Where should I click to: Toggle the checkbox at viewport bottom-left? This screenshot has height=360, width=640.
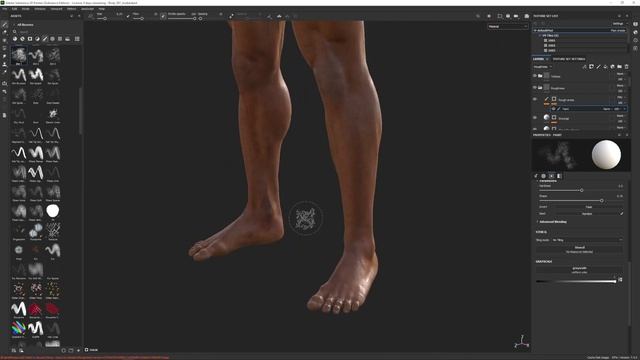coord(87,349)
